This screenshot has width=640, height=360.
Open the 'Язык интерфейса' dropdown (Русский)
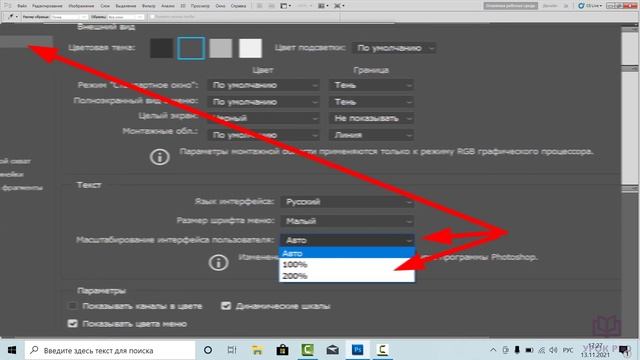click(x=347, y=202)
